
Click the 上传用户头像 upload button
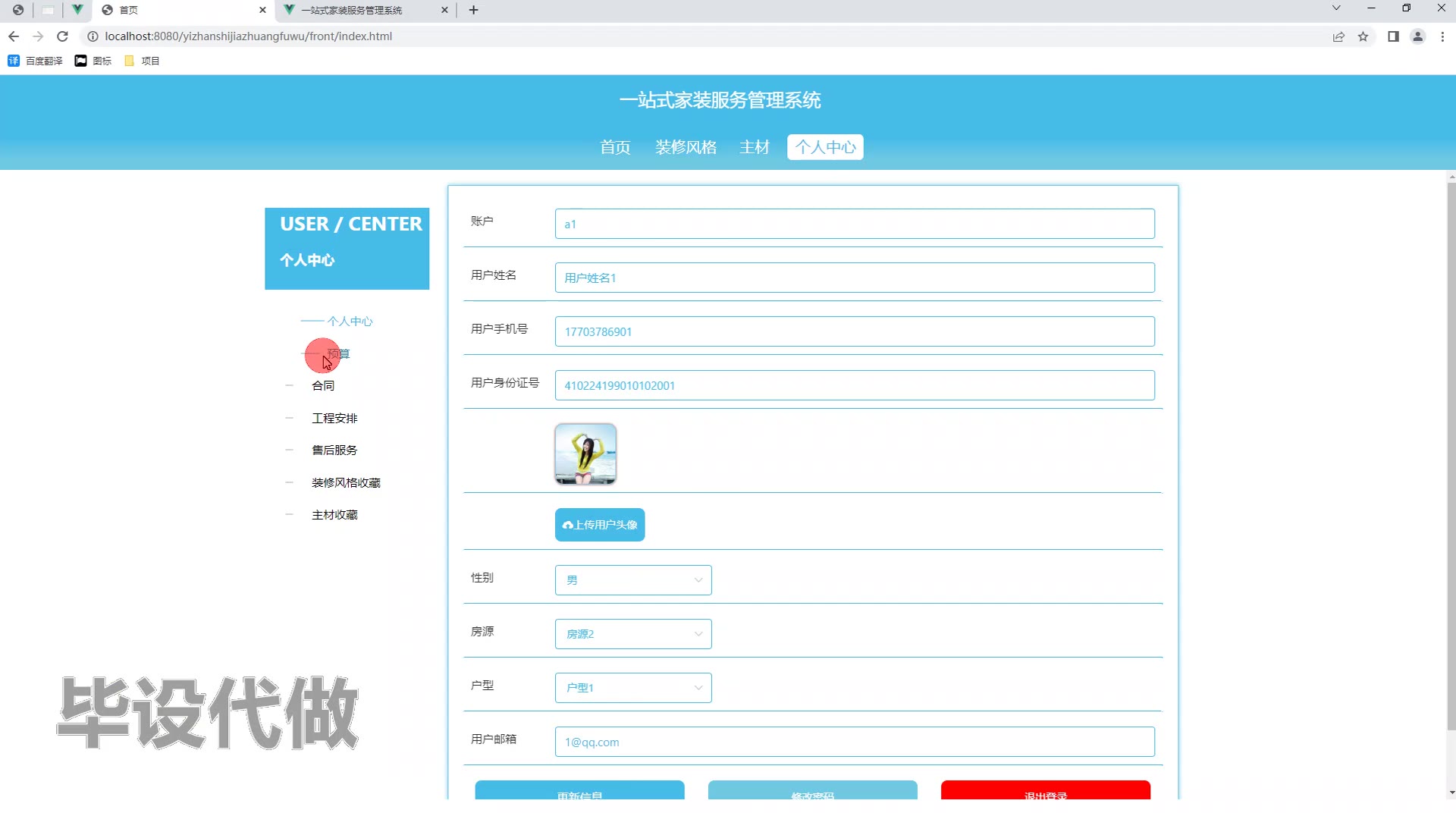click(x=600, y=525)
